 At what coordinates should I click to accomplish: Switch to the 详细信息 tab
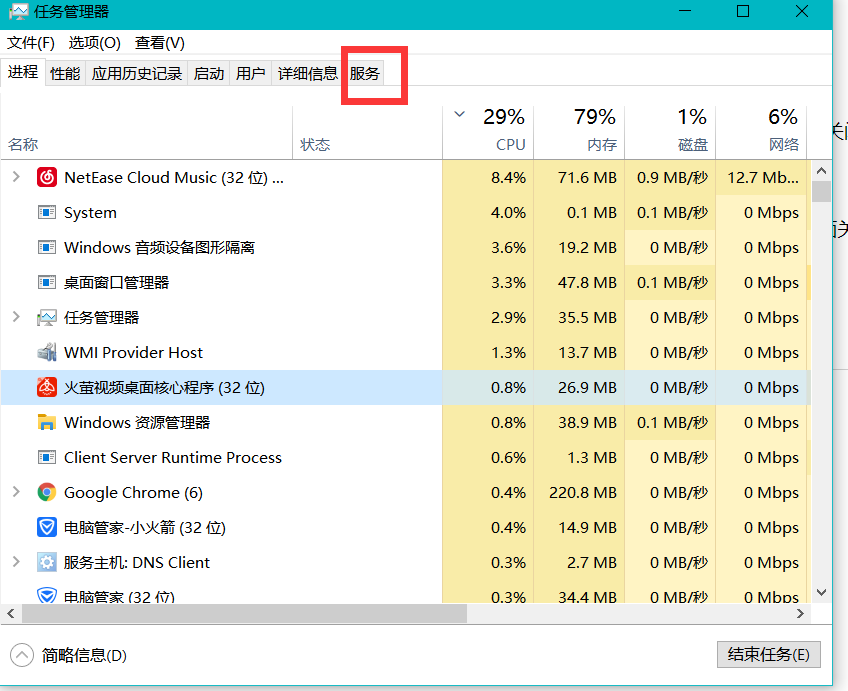tap(308, 73)
